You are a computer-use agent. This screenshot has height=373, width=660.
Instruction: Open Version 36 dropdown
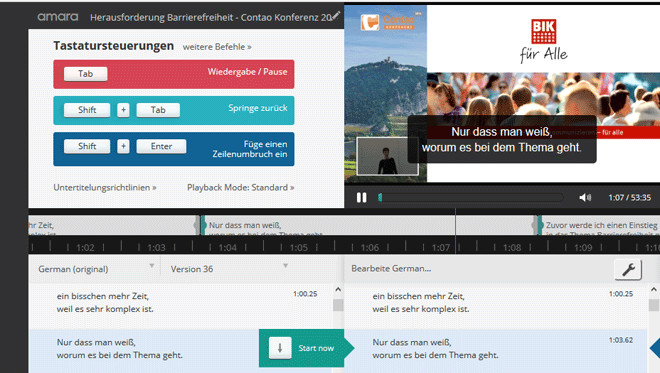pos(229,269)
